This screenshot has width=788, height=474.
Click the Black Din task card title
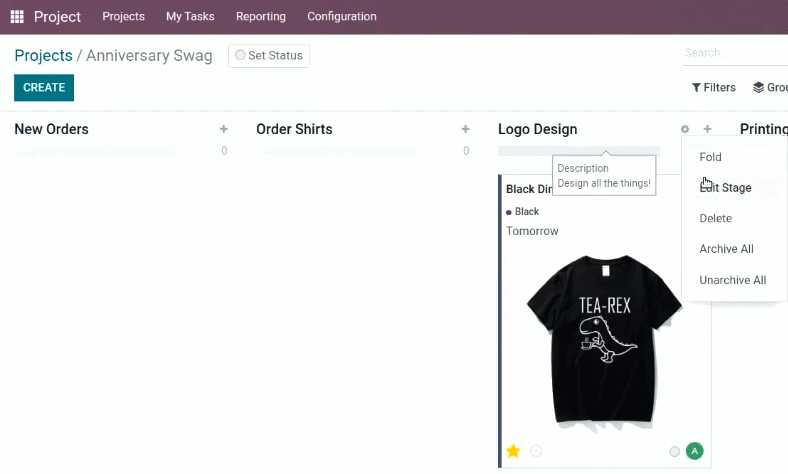click(529, 189)
